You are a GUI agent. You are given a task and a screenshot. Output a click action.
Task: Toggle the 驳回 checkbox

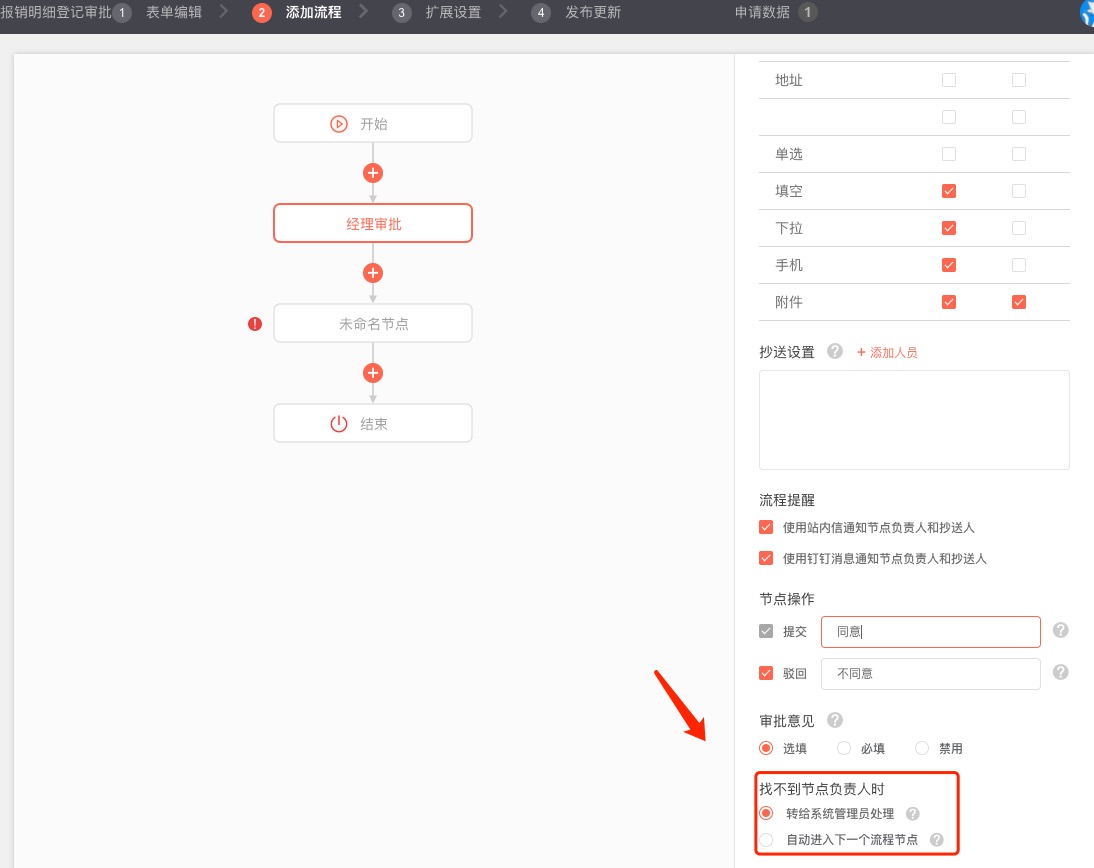coord(766,673)
